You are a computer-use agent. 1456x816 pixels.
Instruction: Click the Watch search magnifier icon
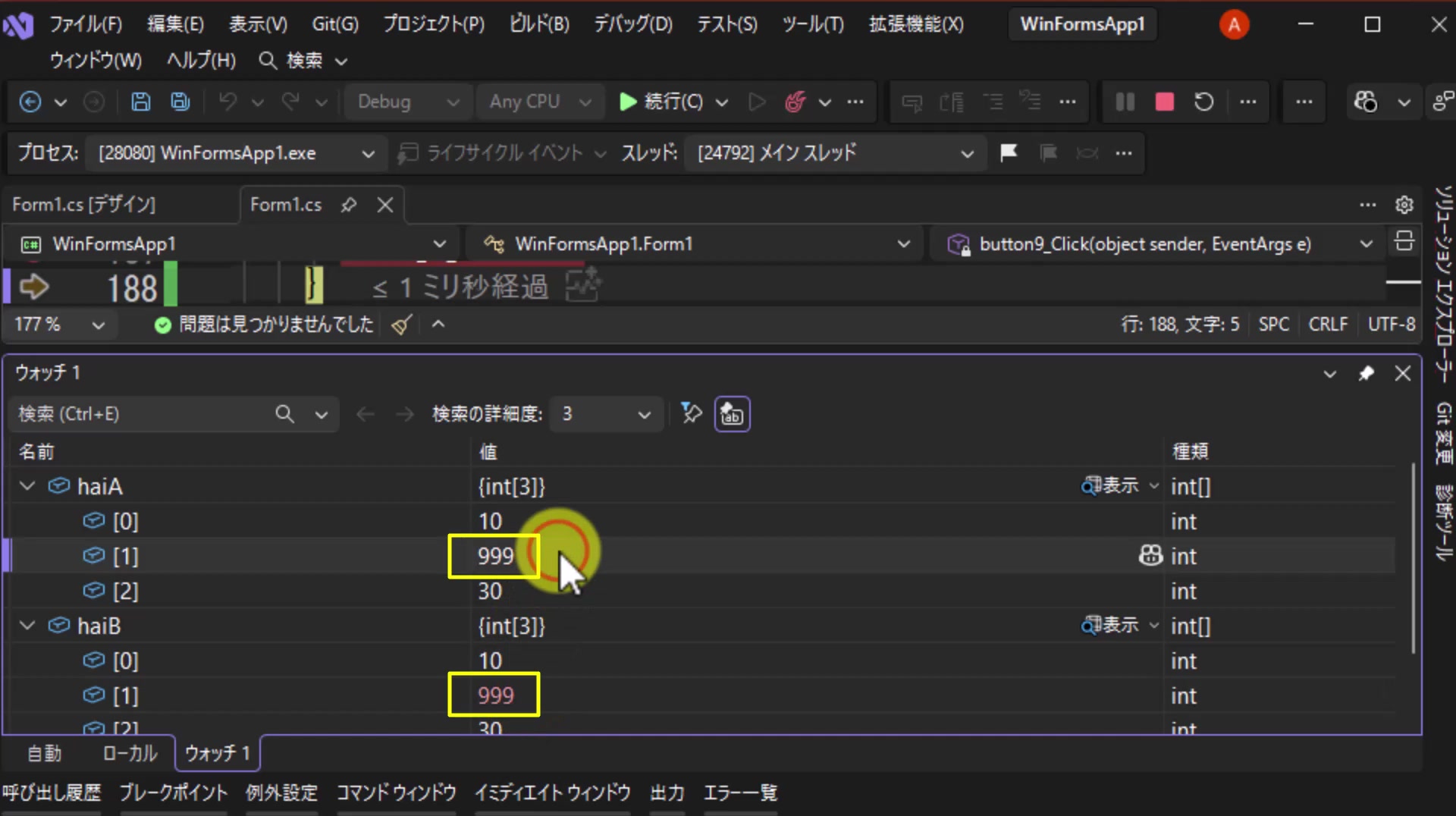tap(284, 414)
